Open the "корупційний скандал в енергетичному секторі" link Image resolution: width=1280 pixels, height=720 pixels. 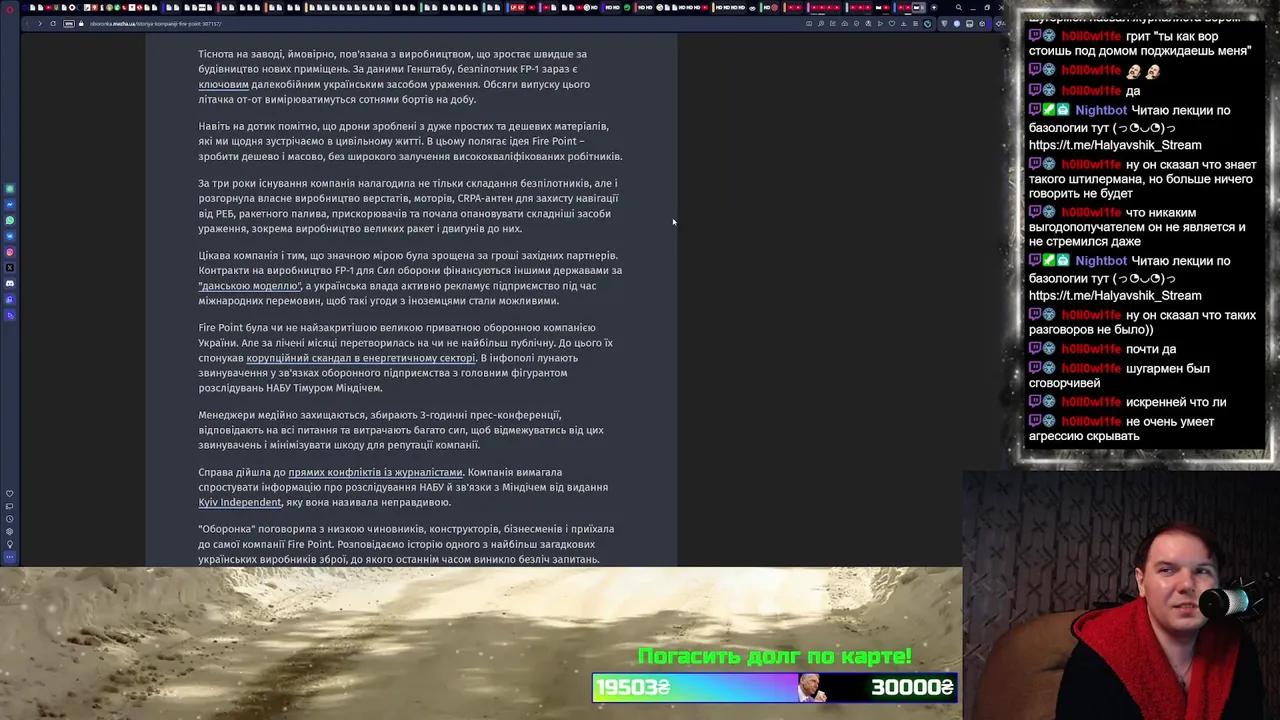[x=361, y=358]
